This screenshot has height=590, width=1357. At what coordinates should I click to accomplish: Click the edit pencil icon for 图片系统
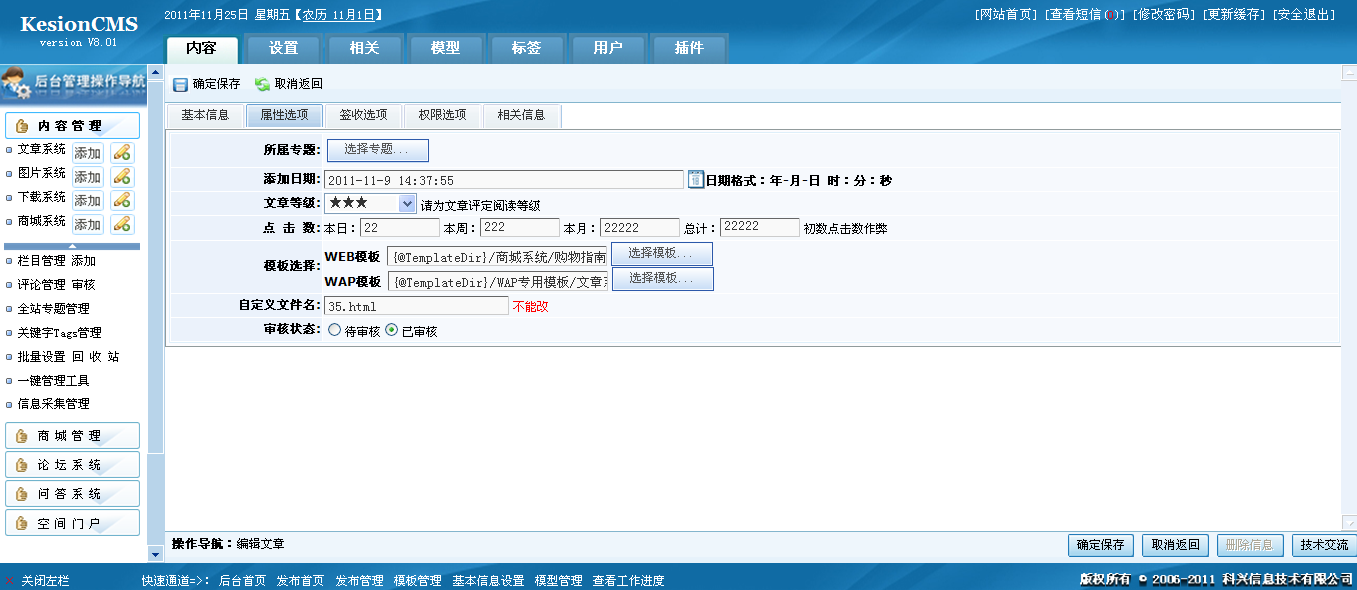coord(122,176)
